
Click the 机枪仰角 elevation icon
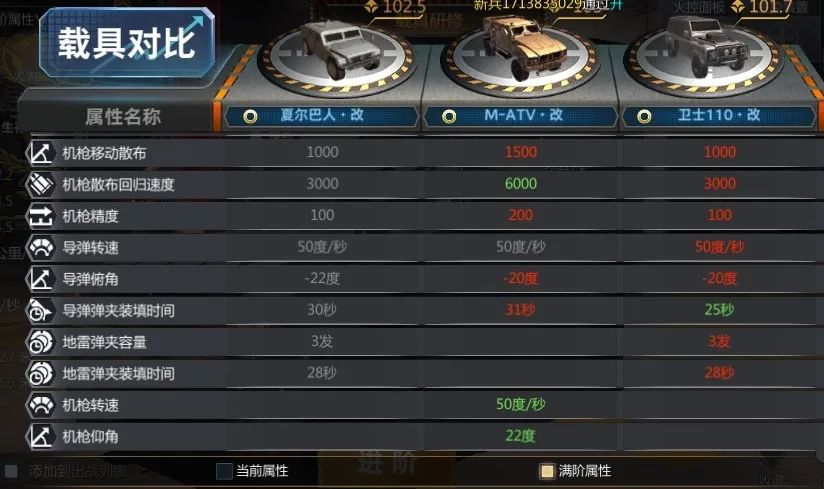tap(40, 436)
